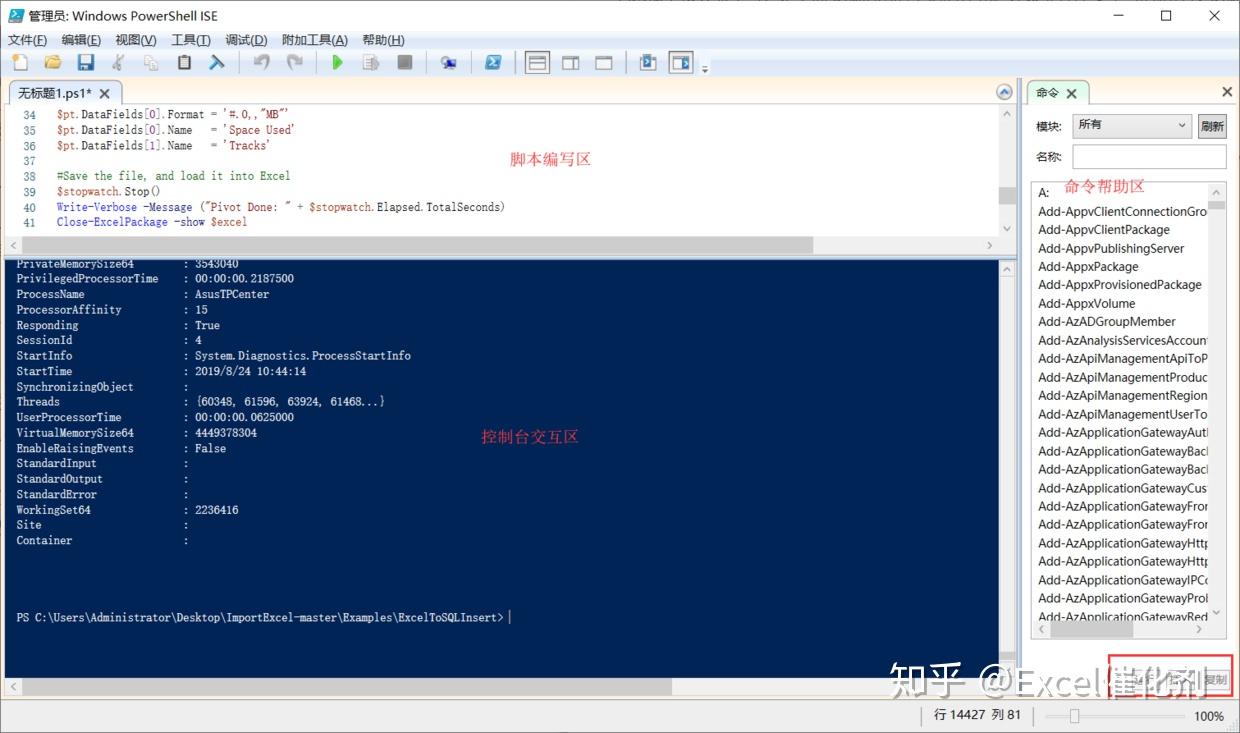The image size is (1240, 733).
Task: Toggle the Show Command Add-on icon
Action: (681, 62)
